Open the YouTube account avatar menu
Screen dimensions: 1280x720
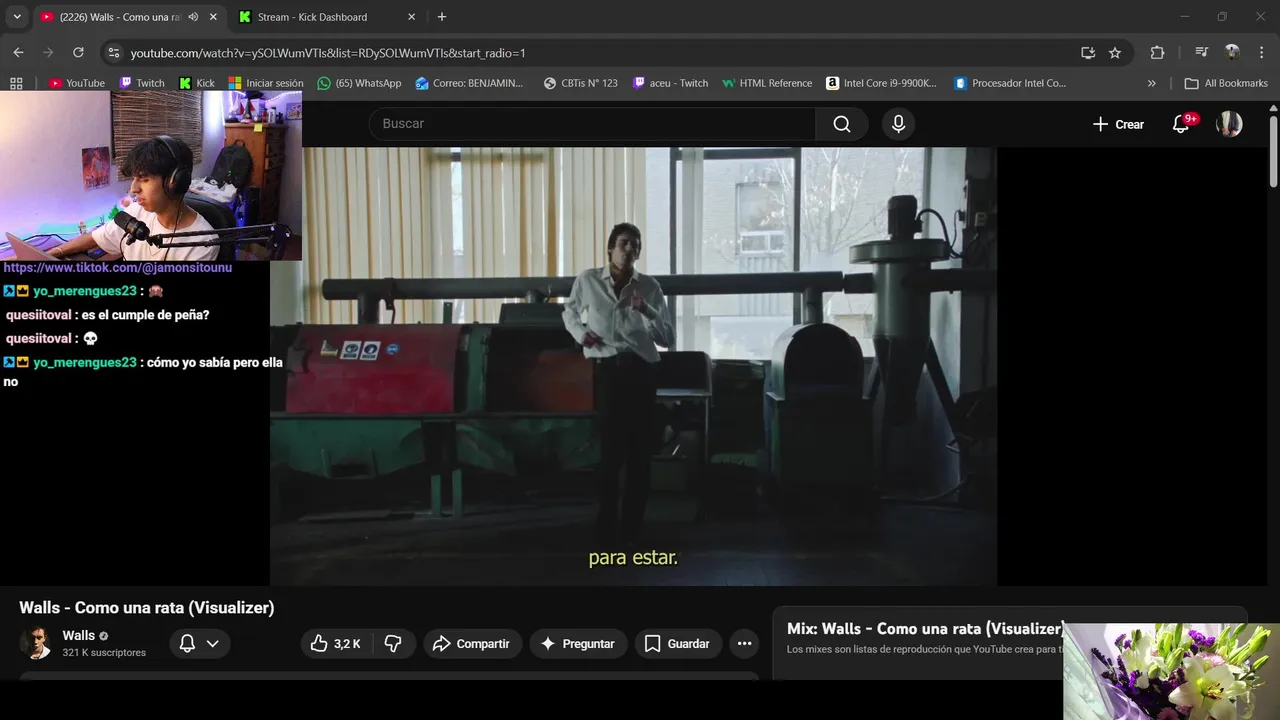click(x=1229, y=124)
